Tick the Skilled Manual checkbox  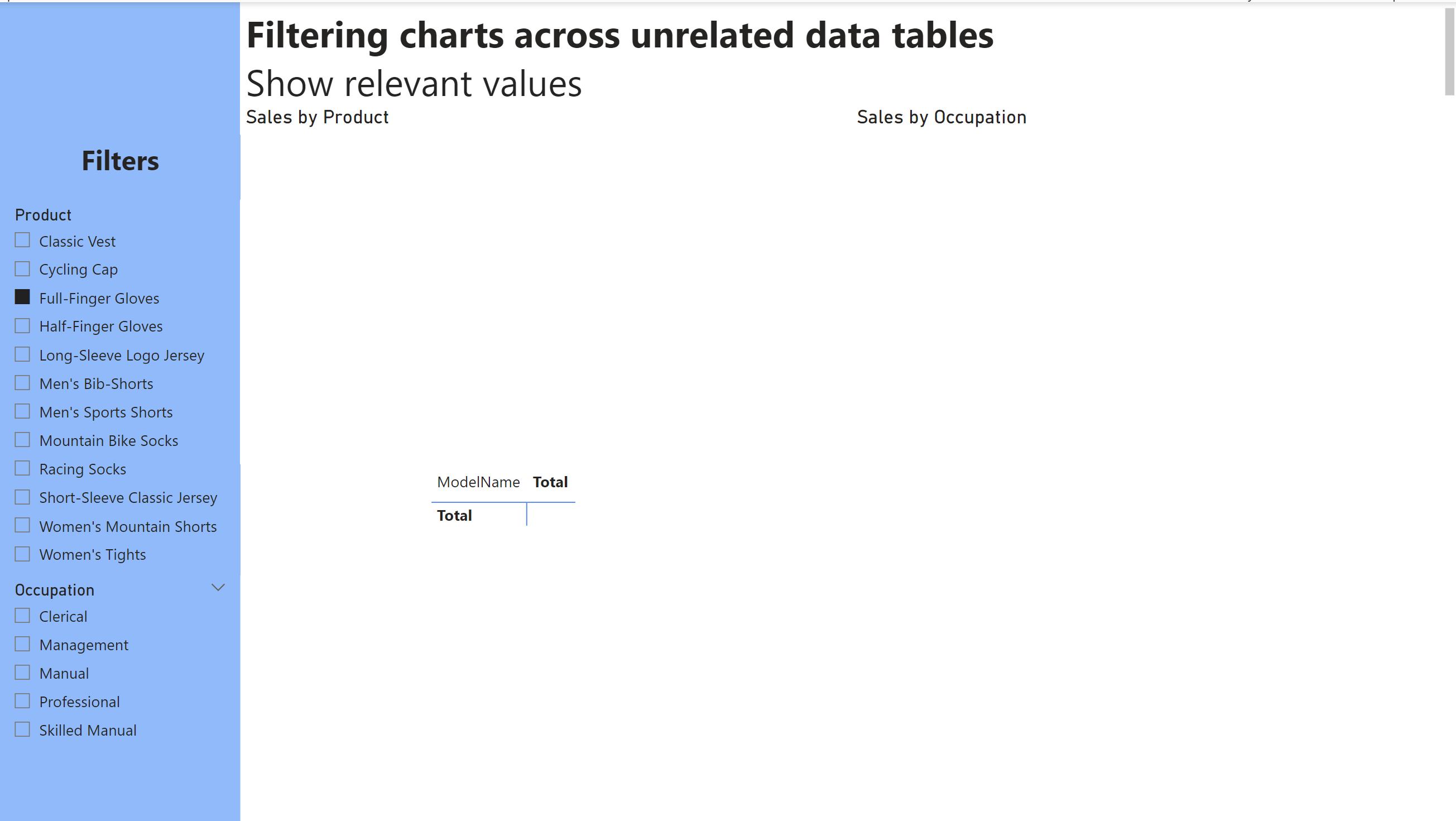(22, 729)
